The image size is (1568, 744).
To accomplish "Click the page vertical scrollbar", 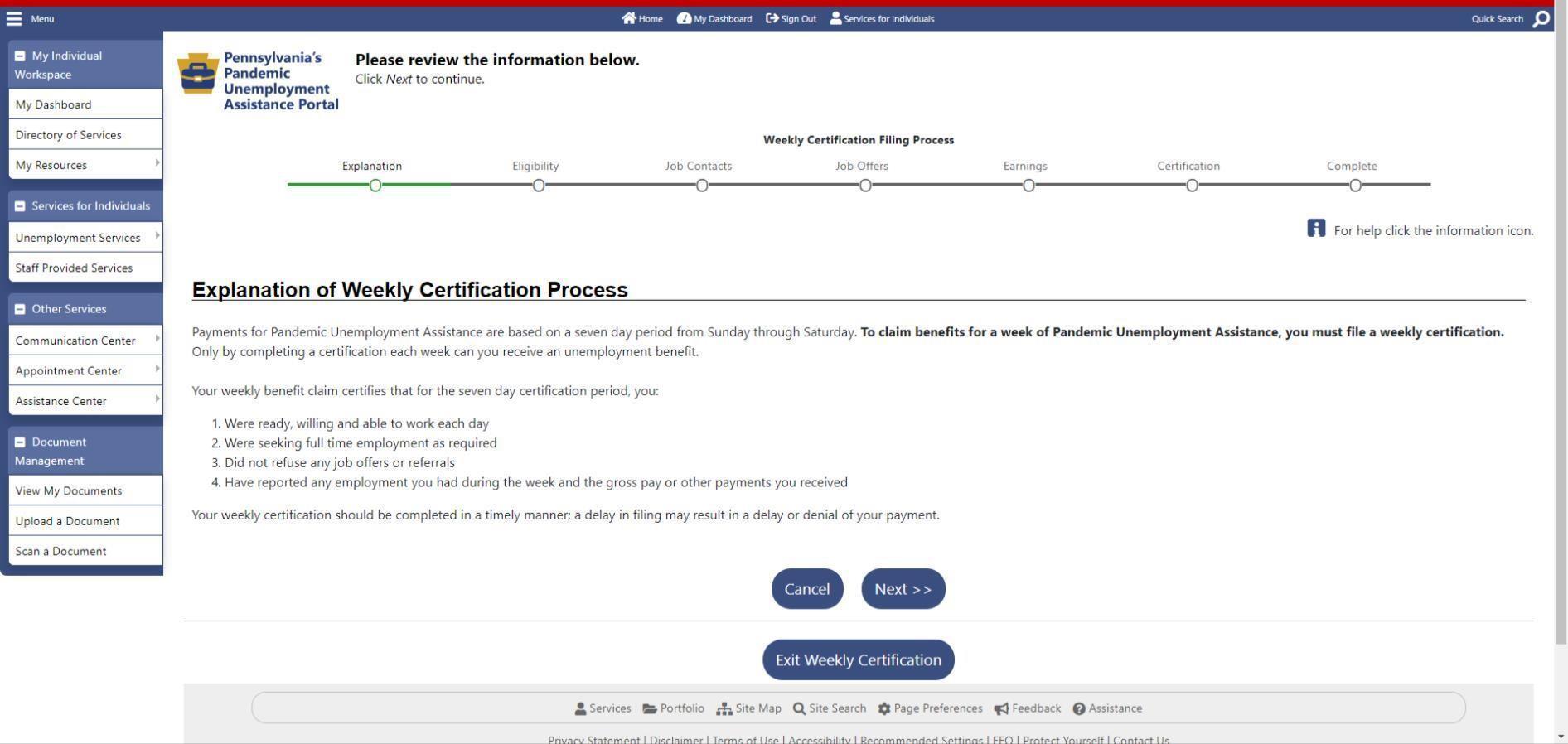I will tap(1561, 331).
